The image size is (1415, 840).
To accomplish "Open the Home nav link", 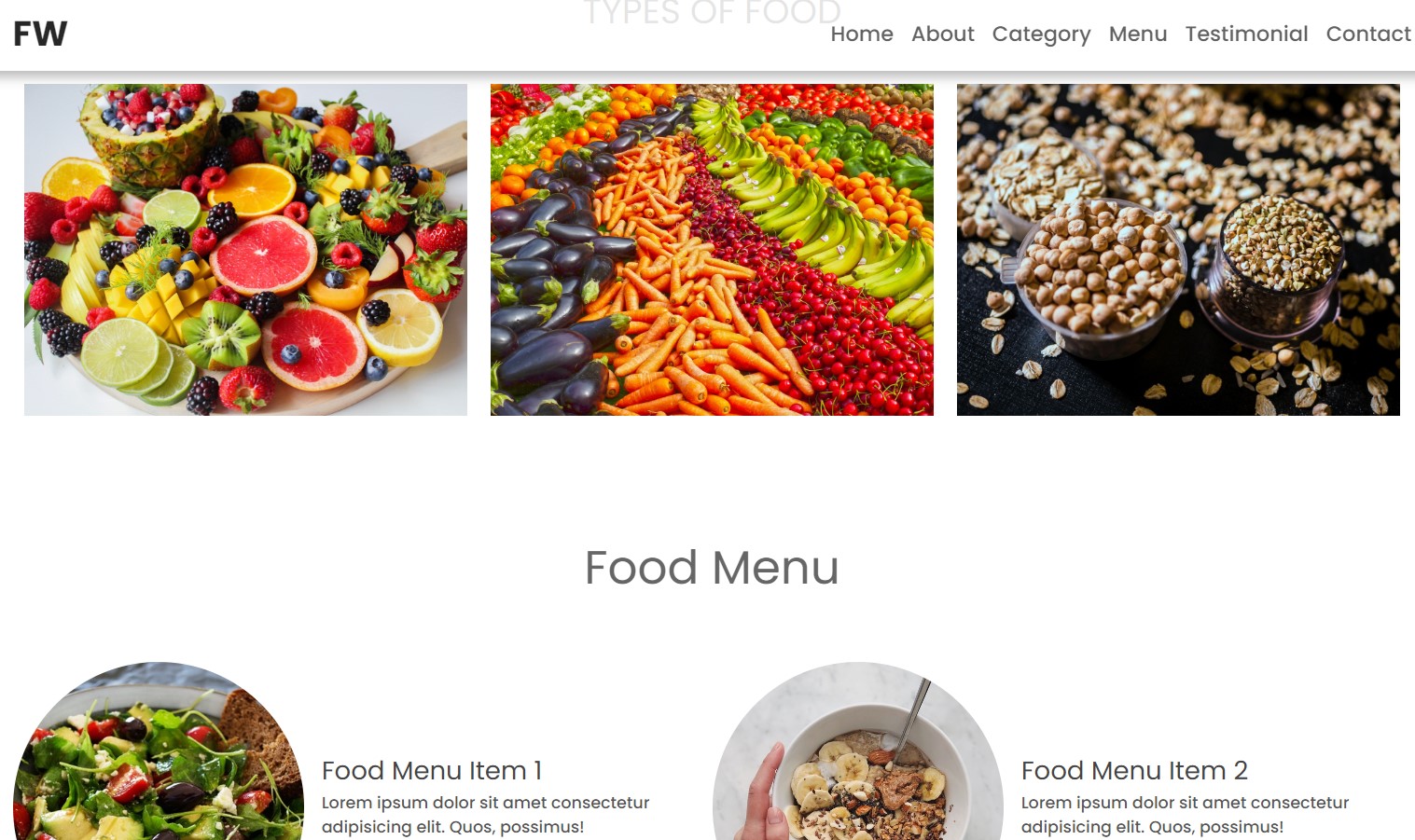I will pyautogui.click(x=862, y=34).
